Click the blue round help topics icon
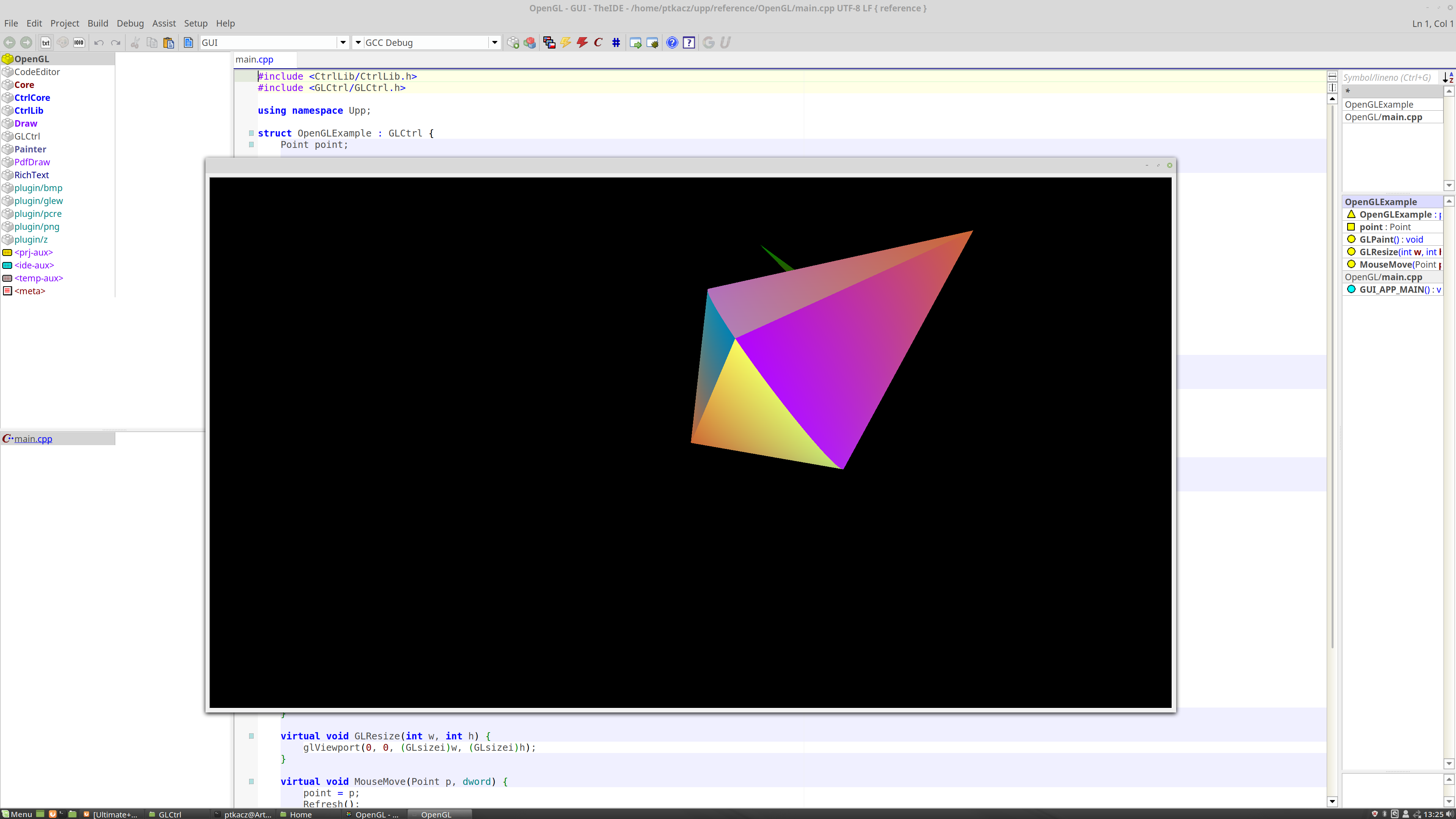Image resolution: width=1456 pixels, height=819 pixels. click(672, 42)
